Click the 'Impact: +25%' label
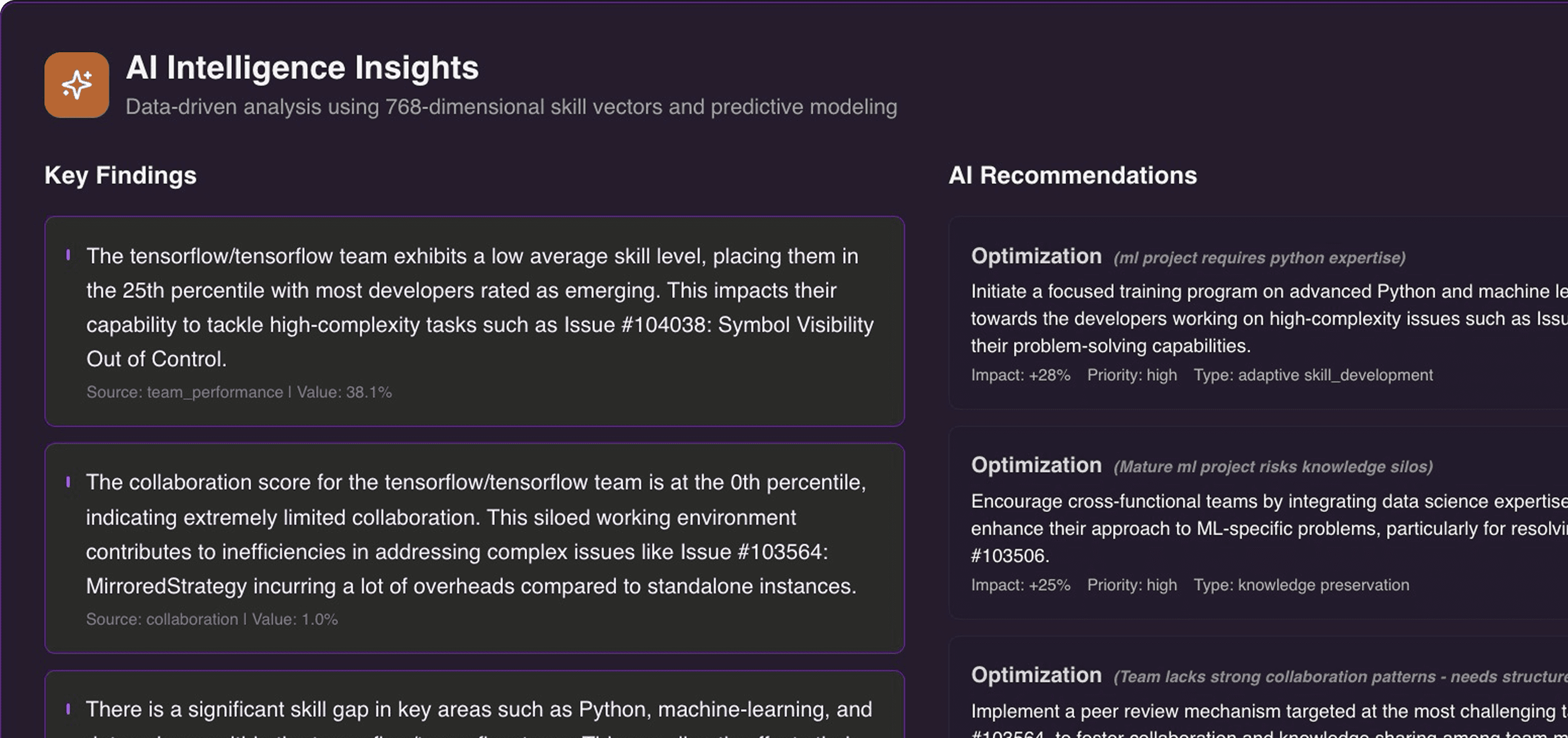The width and height of the screenshot is (1568, 738). pyautogui.click(x=1020, y=585)
